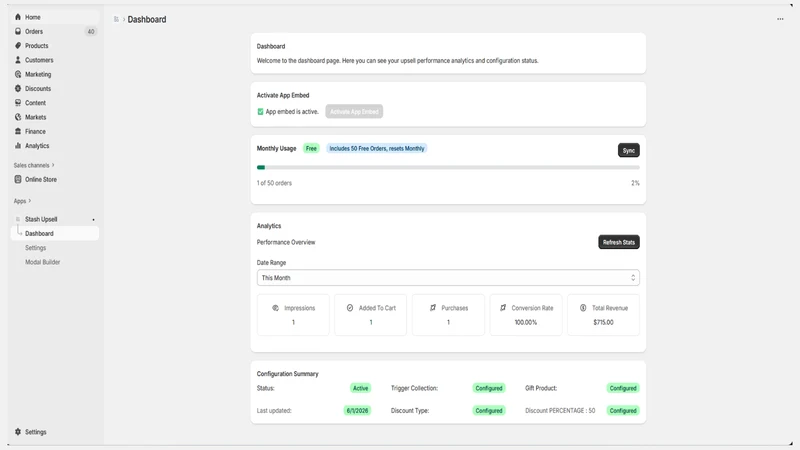Open Stash Upsell Settings subpage
800x450 pixels.
36,247
